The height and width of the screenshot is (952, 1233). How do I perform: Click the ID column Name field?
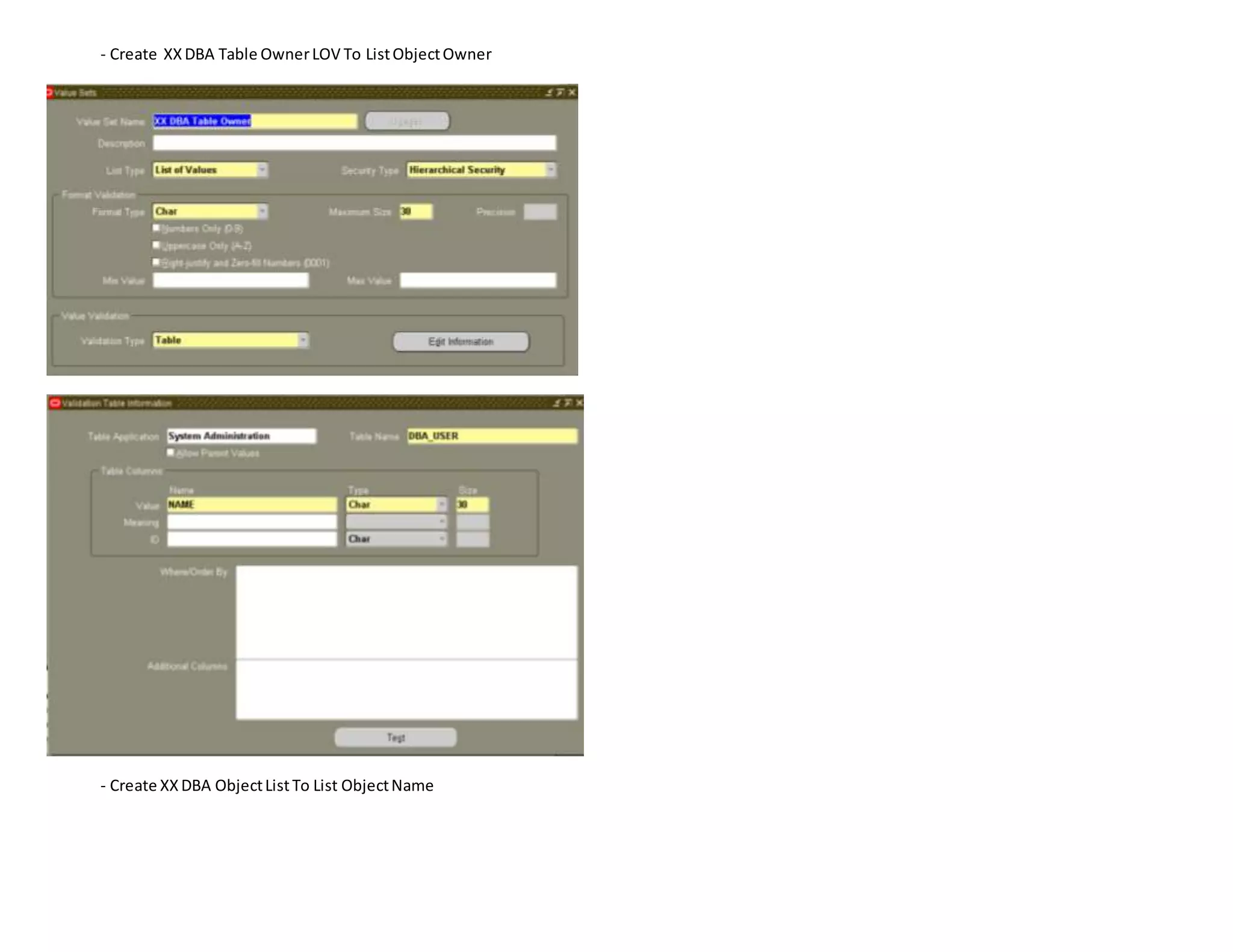tap(252, 539)
